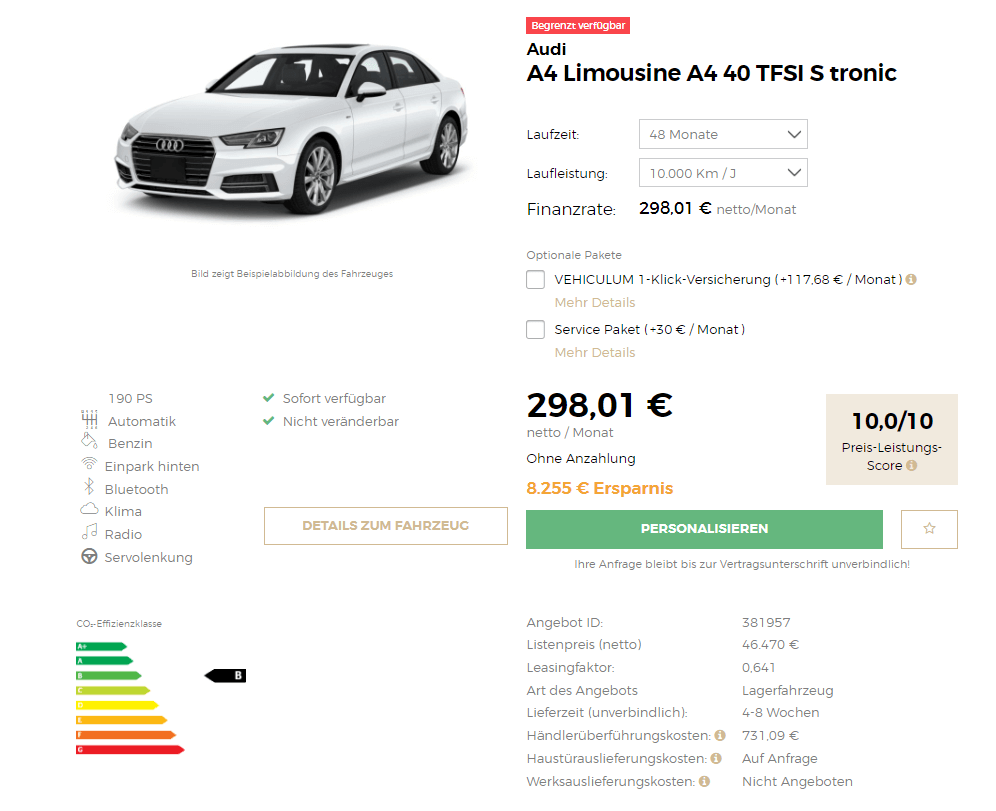The width and height of the screenshot is (996, 811).
Task: Click the 8.255 € Ersparnis text
Action: pos(600,488)
